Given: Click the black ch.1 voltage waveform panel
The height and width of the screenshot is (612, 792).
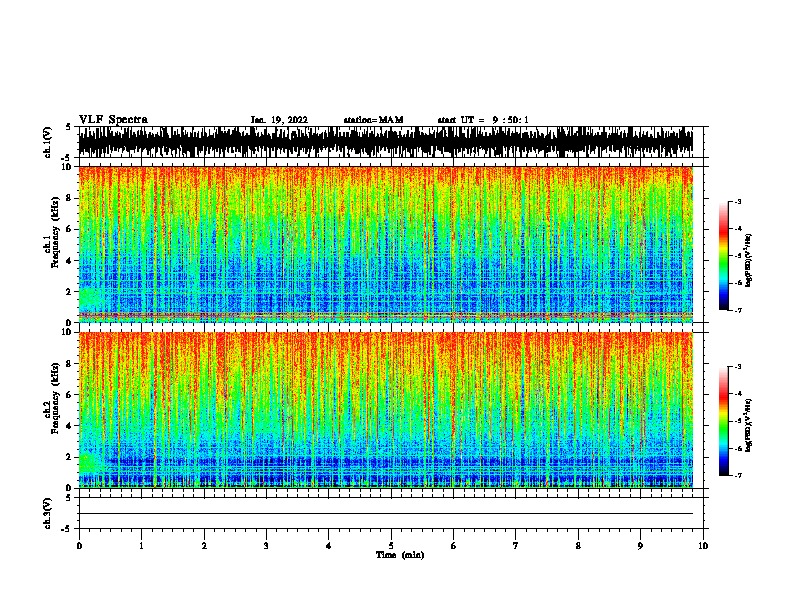Looking at the screenshot, I should [x=386, y=142].
